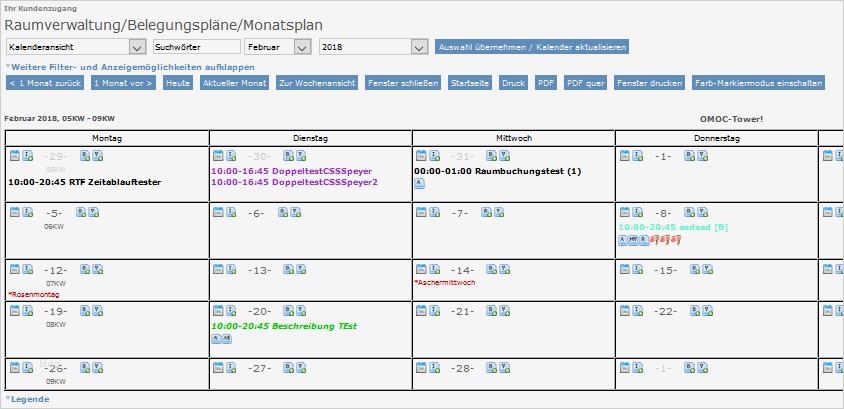Click the OMOC-Tower! room title
Image resolution: width=844 pixels, height=409 pixels.
pos(732,118)
